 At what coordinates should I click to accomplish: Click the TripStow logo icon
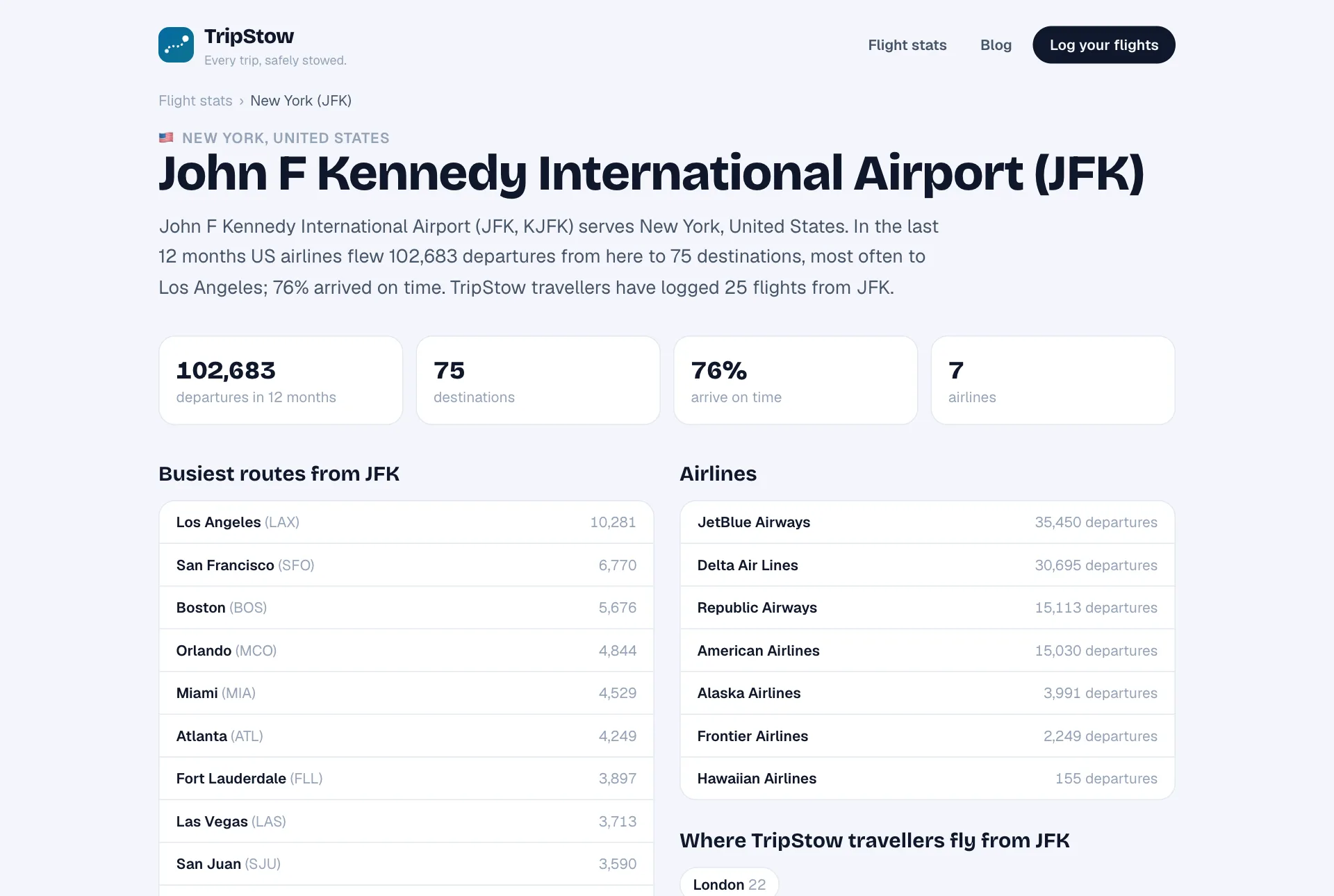click(x=176, y=45)
